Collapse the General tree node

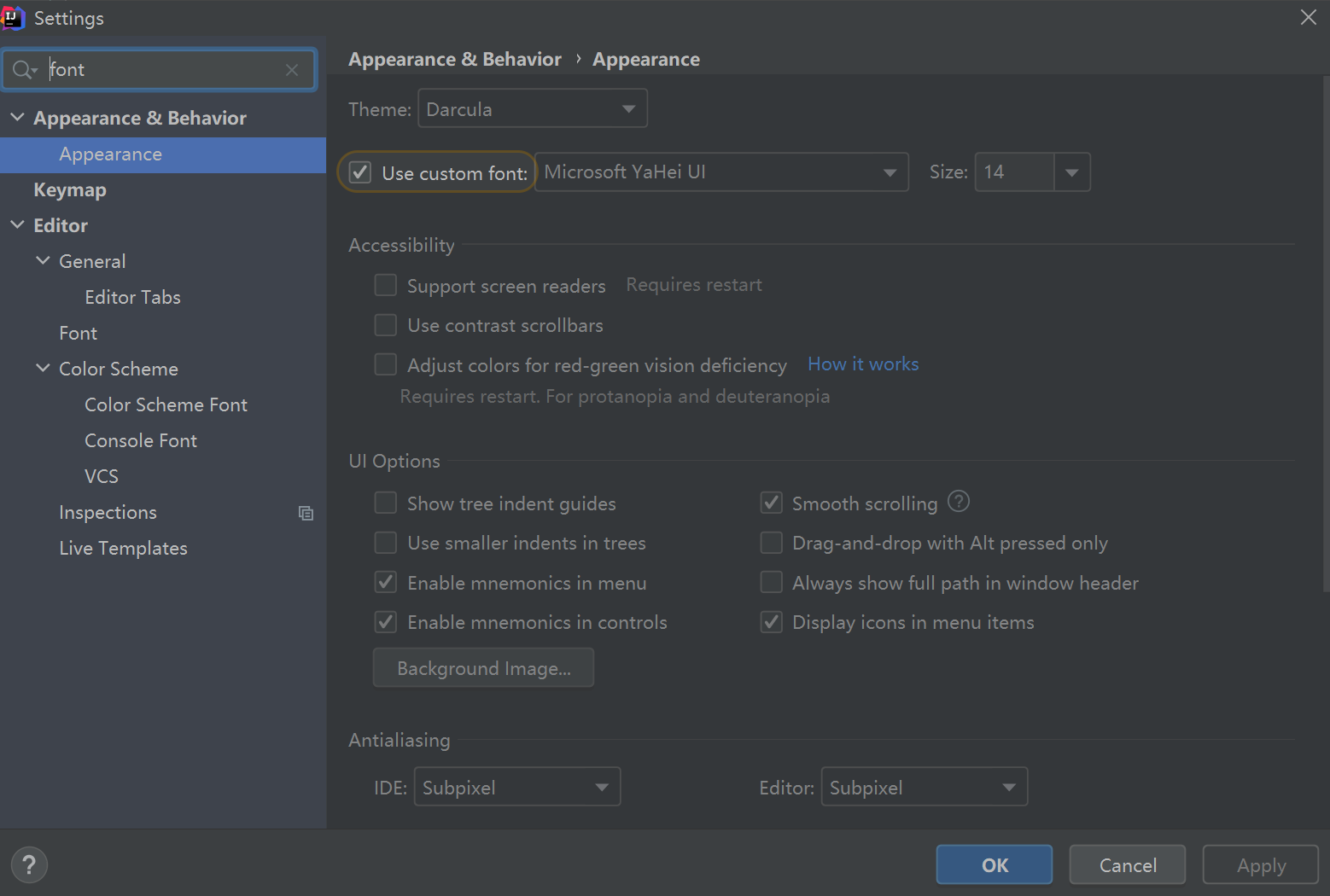(x=43, y=260)
